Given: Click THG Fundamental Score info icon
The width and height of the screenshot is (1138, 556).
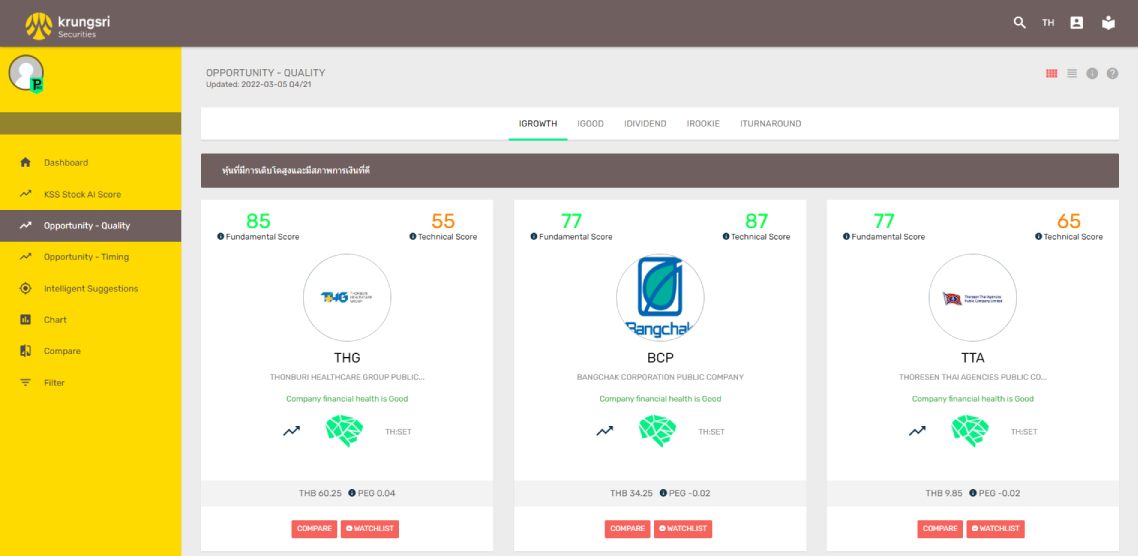Looking at the screenshot, I should [x=221, y=237].
